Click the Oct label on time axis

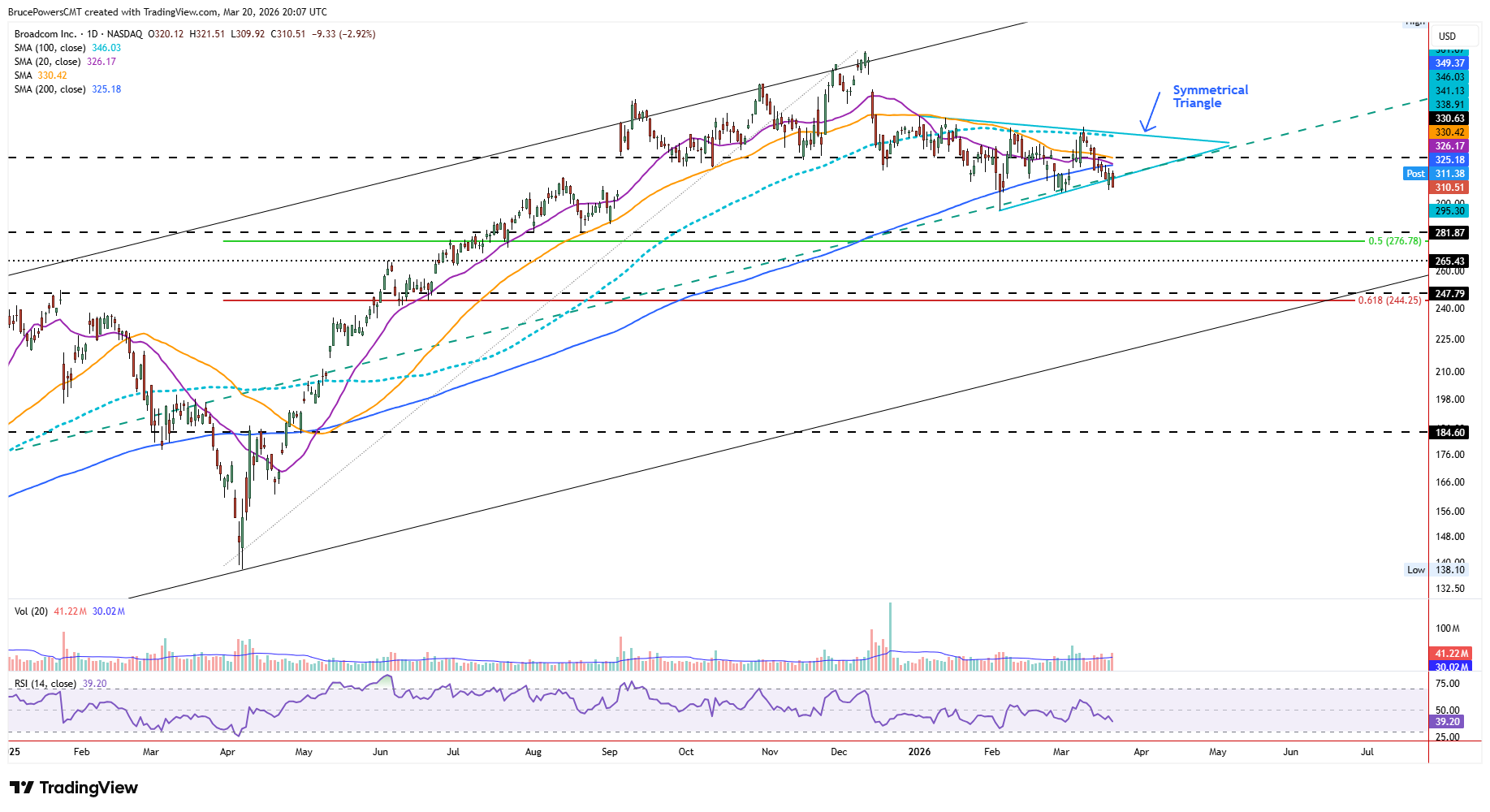[x=686, y=752]
